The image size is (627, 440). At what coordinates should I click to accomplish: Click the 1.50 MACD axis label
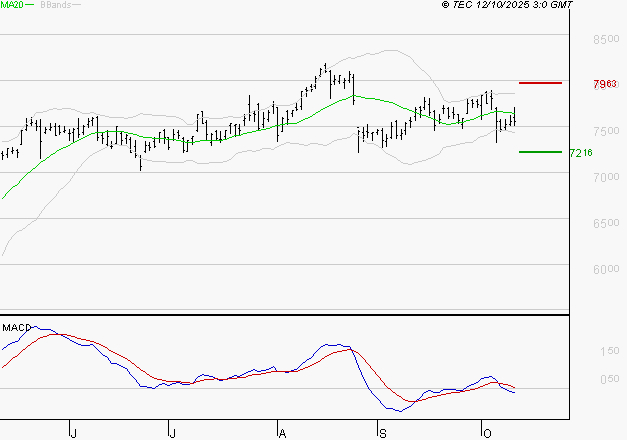[x=610, y=351]
